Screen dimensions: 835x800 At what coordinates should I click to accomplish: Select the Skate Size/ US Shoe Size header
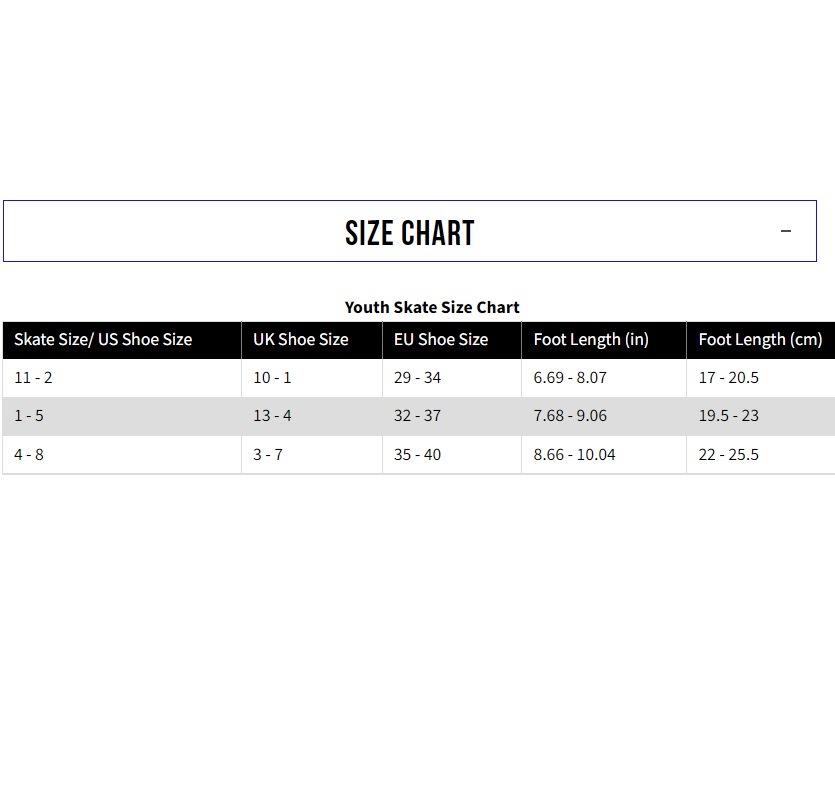[103, 339]
